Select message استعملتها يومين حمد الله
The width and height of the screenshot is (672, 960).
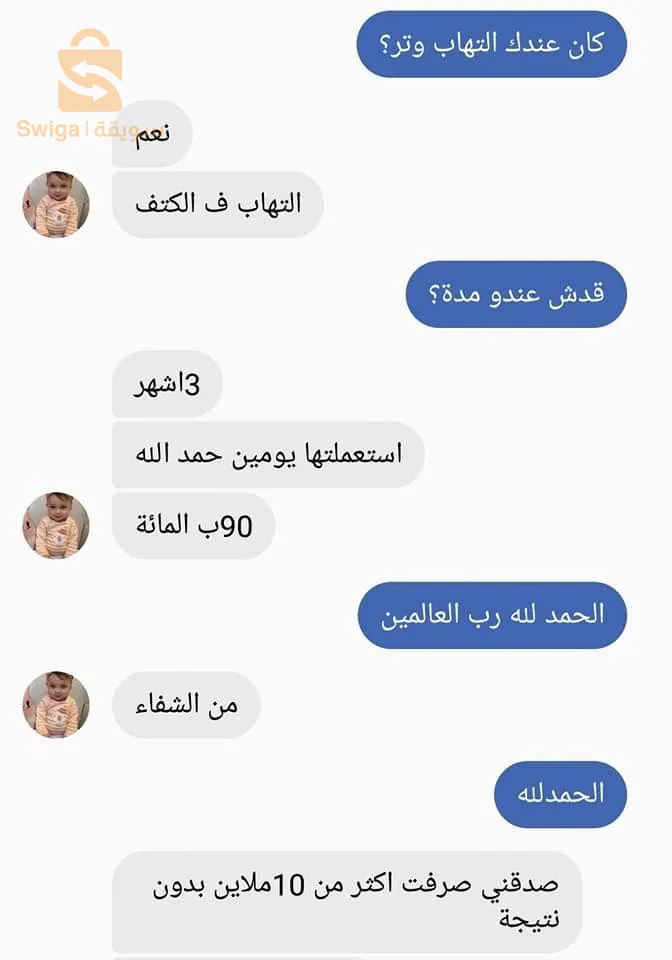point(268,454)
